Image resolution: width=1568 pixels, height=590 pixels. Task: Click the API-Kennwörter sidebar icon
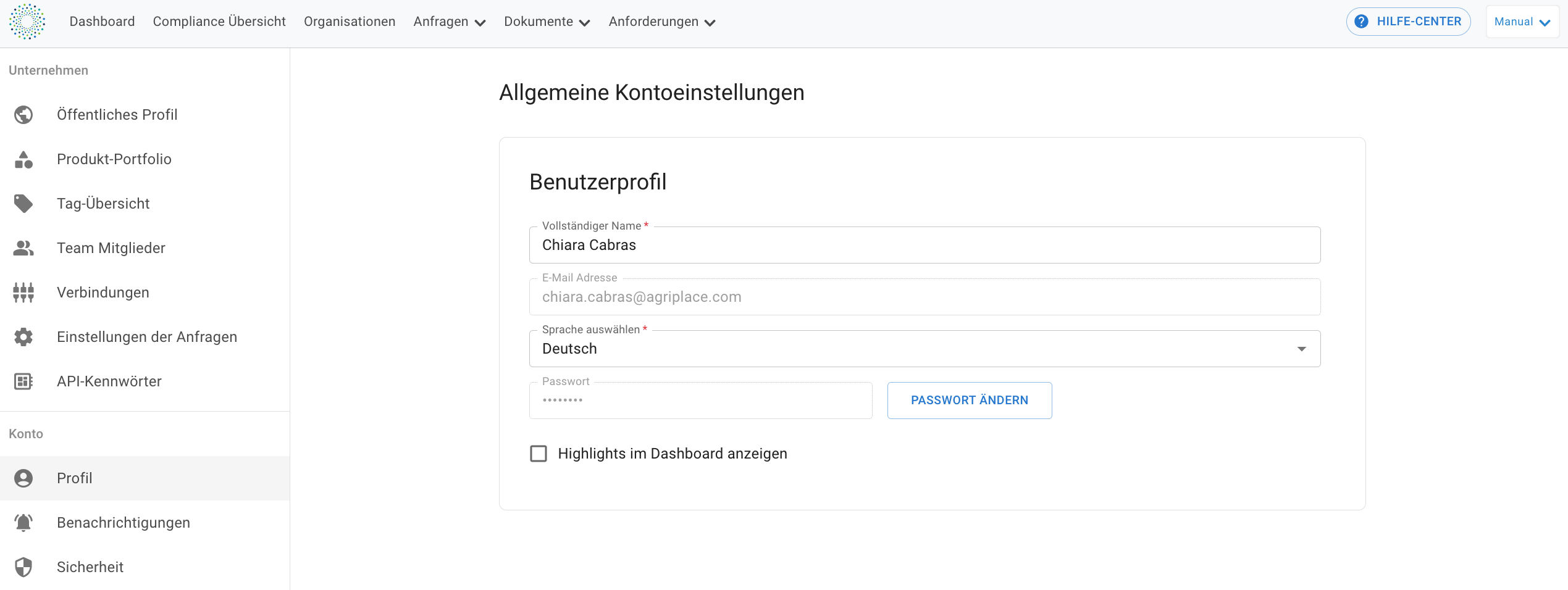tap(23, 381)
